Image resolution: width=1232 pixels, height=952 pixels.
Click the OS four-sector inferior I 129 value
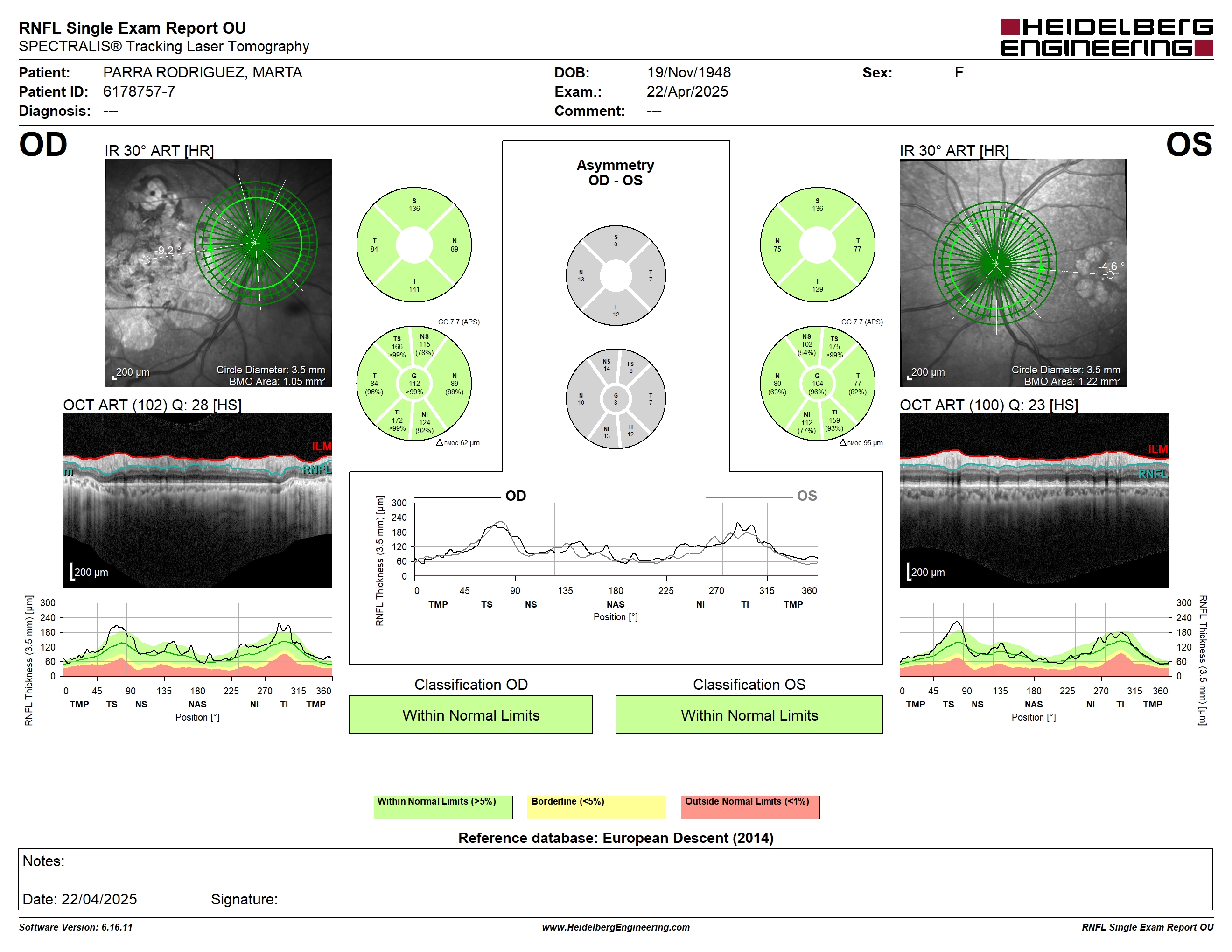(x=817, y=286)
